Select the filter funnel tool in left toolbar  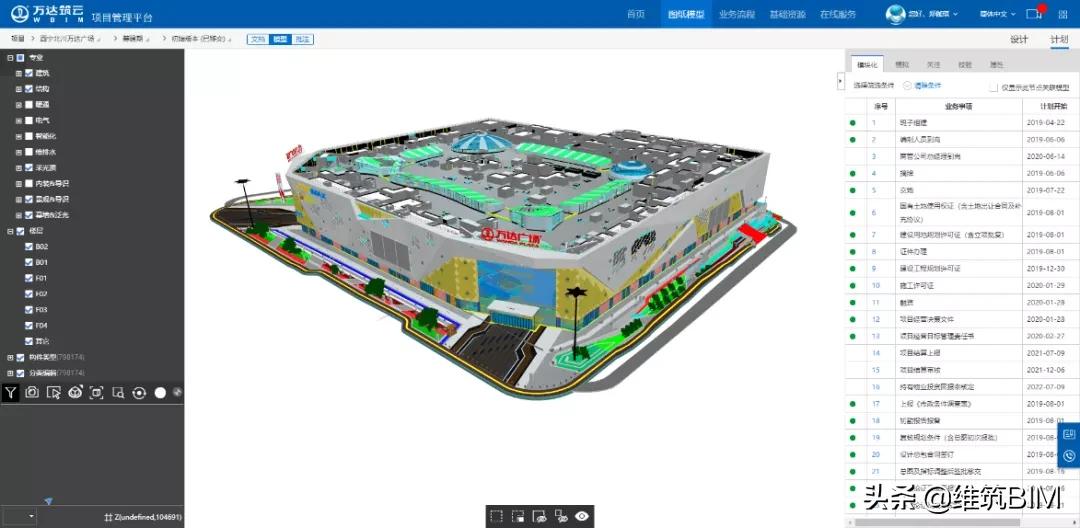click(10, 392)
